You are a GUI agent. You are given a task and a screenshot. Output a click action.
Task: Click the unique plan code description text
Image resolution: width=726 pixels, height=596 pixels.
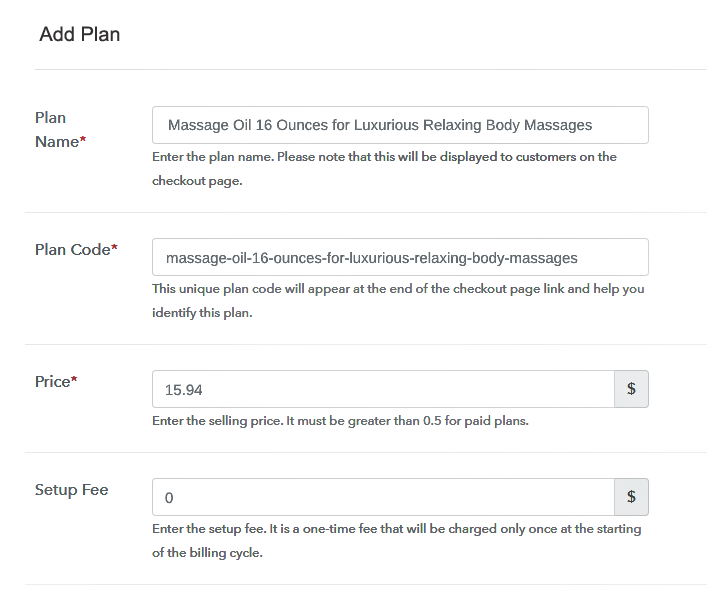pyautogui.click(x=398, y=301)
